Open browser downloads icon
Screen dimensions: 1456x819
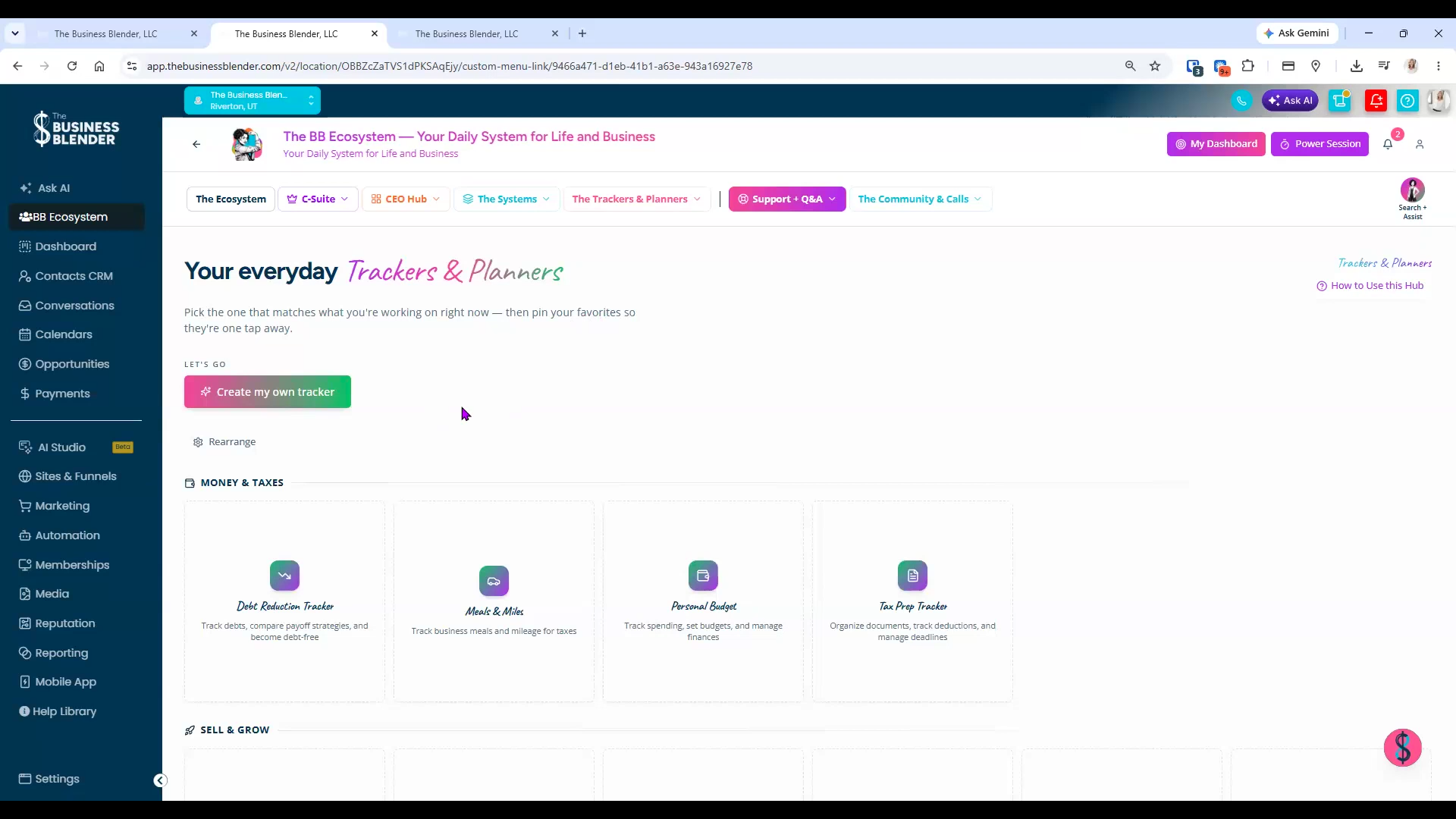coord(1357,66)
